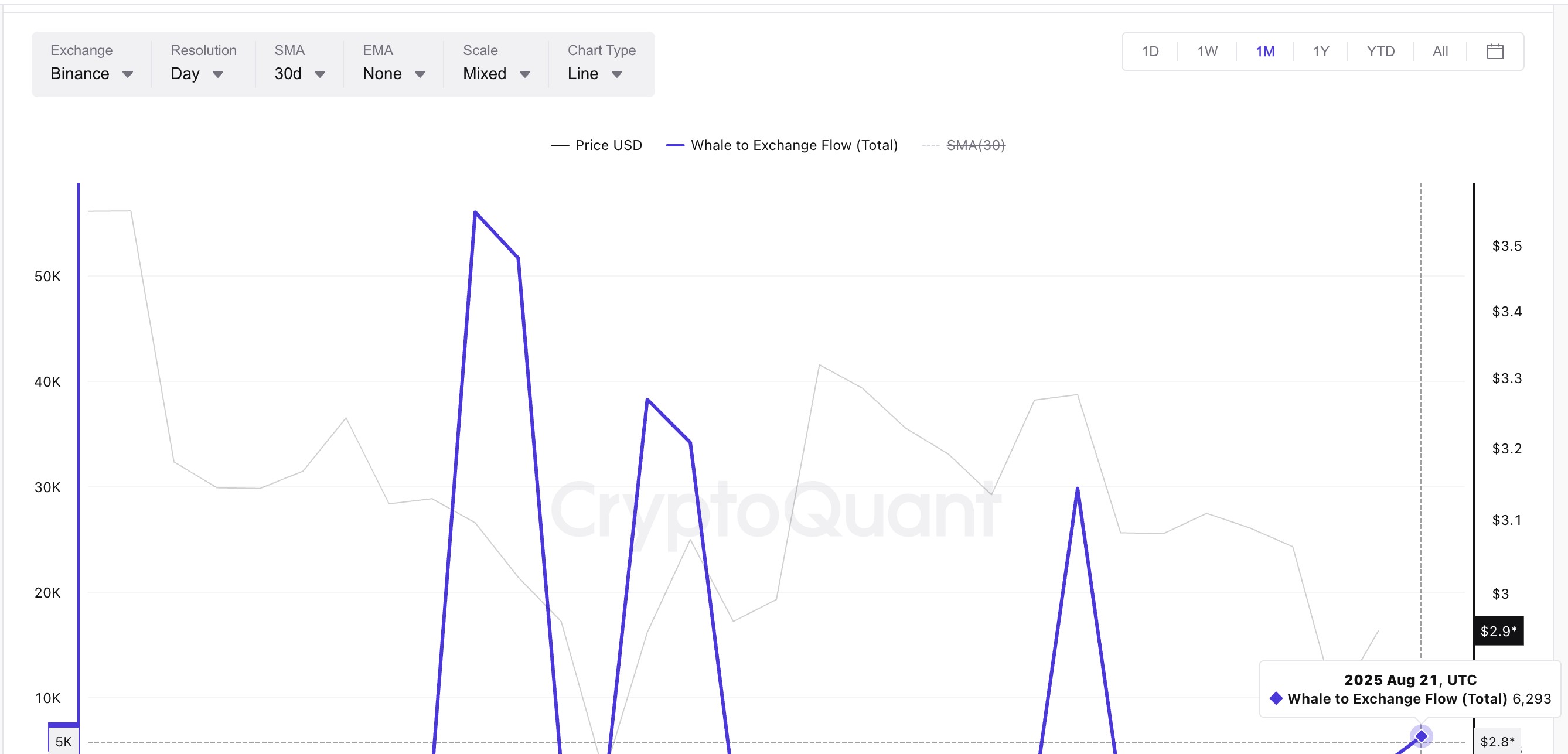Select the YTD time range
This screenshot has height=754, width=1568.
point(1380,52)
